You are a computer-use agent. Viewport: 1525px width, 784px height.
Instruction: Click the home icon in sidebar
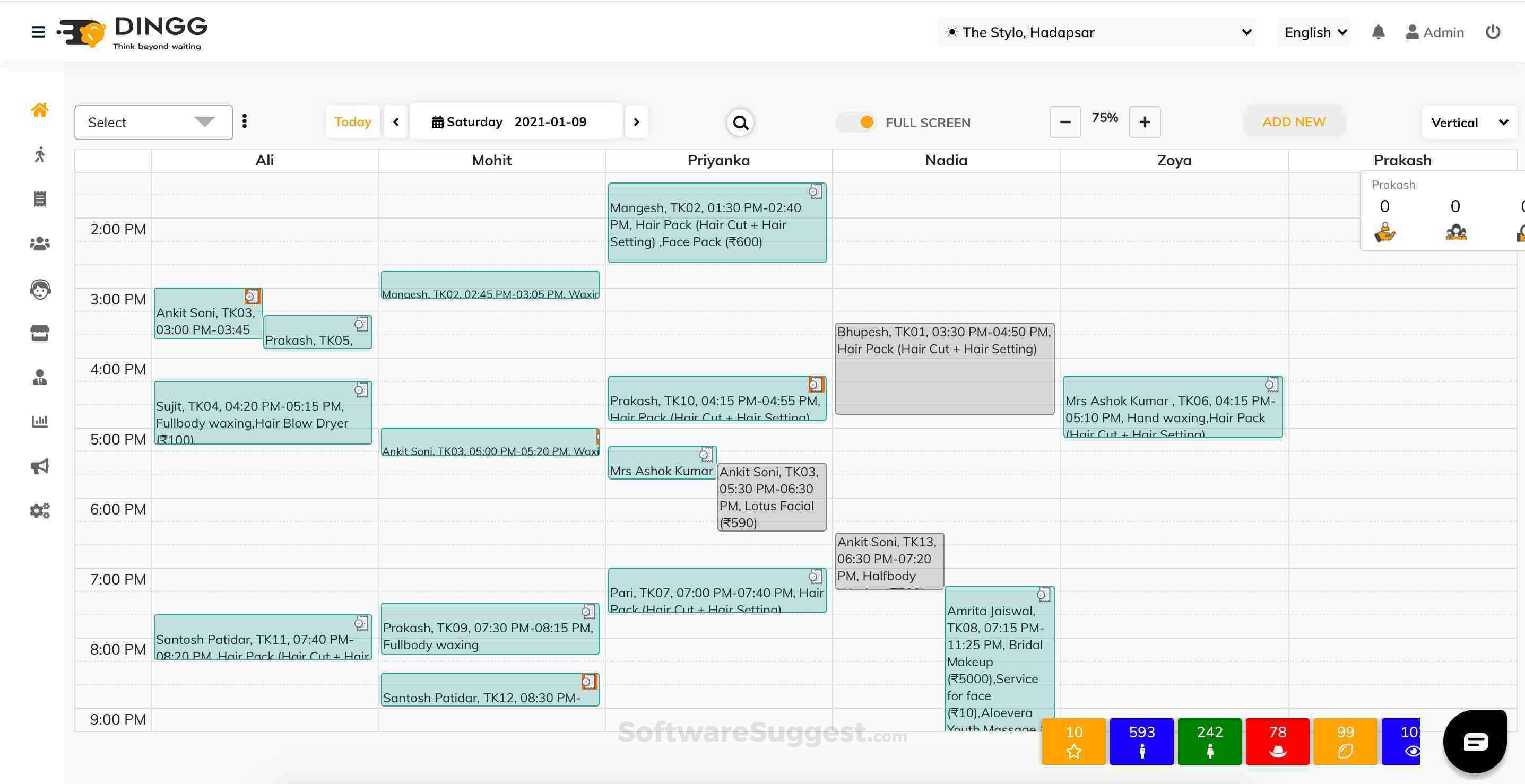click(40, 110)
